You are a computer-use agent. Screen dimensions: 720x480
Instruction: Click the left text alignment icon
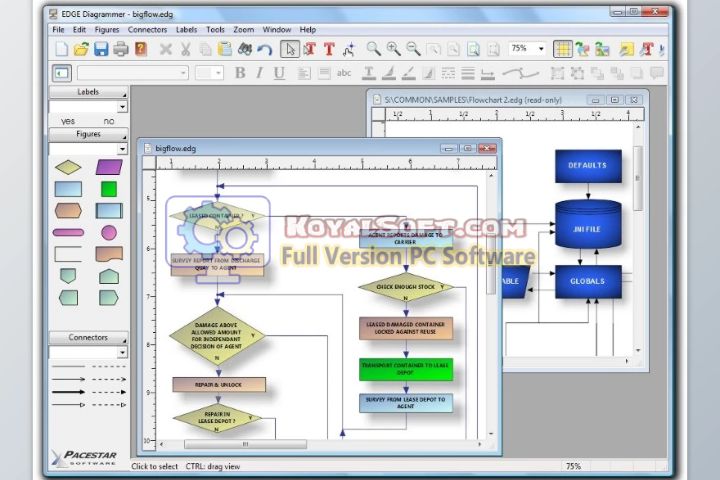pos(304,73)
